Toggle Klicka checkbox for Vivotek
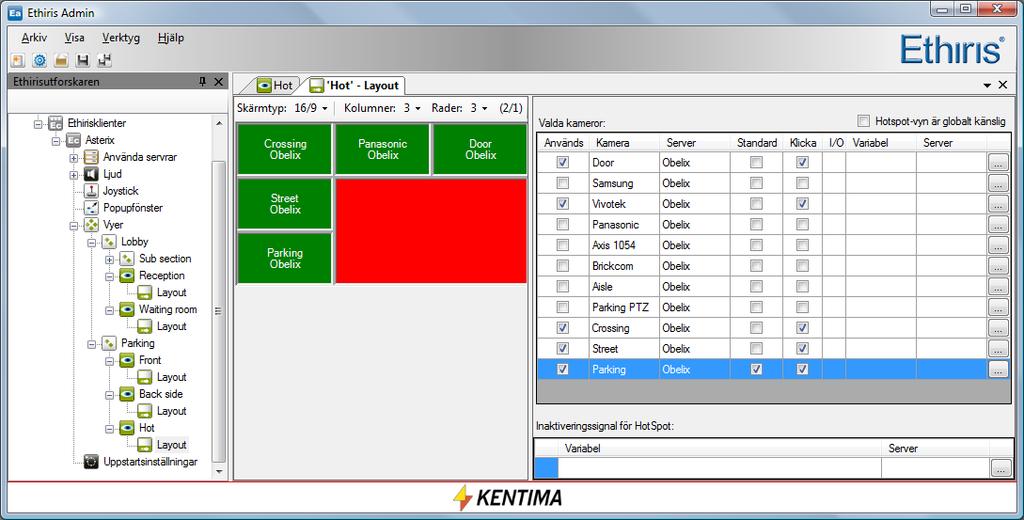 pyautogui.click(x=803, y=204)
